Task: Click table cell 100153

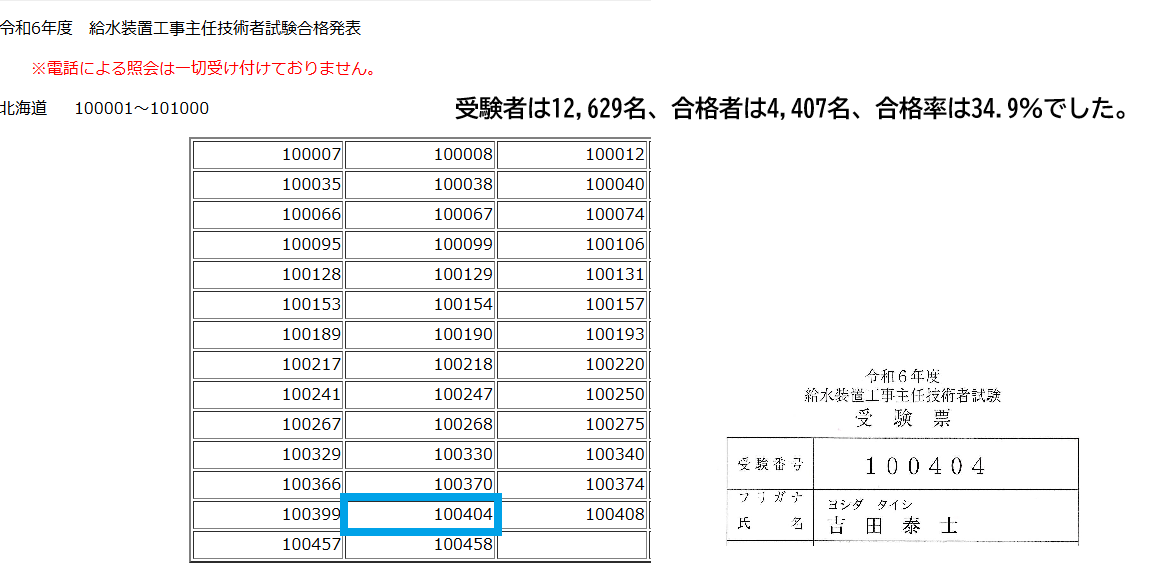Action: (269, 304)
